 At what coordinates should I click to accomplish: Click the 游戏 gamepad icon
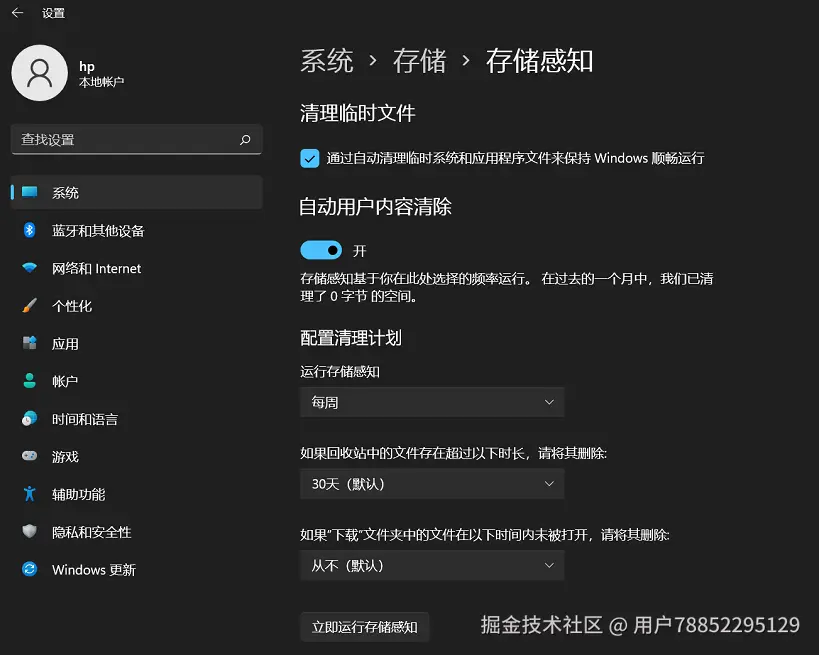[x=29, y=455]
